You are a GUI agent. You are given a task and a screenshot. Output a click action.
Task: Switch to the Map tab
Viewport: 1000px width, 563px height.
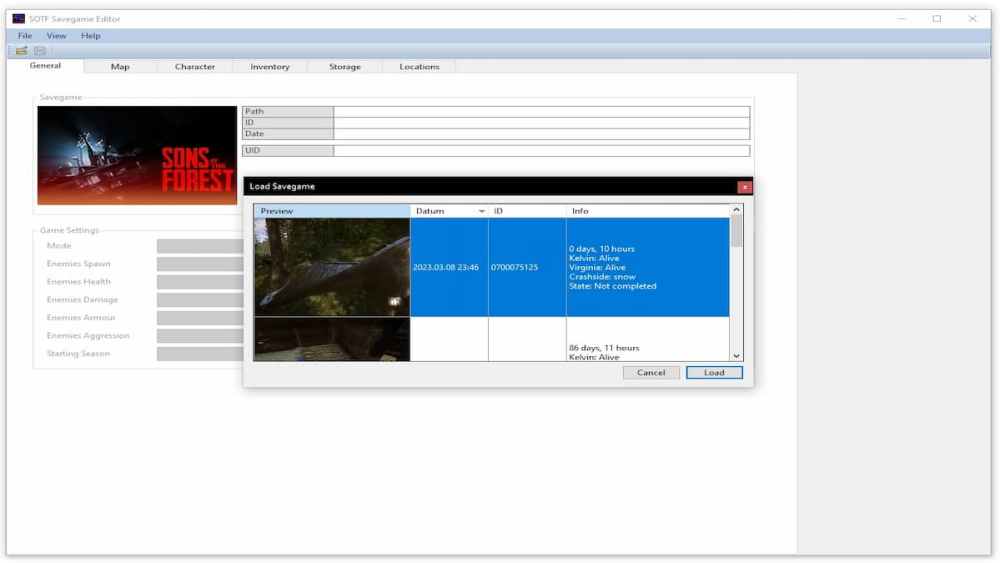(x=120, y=67)
